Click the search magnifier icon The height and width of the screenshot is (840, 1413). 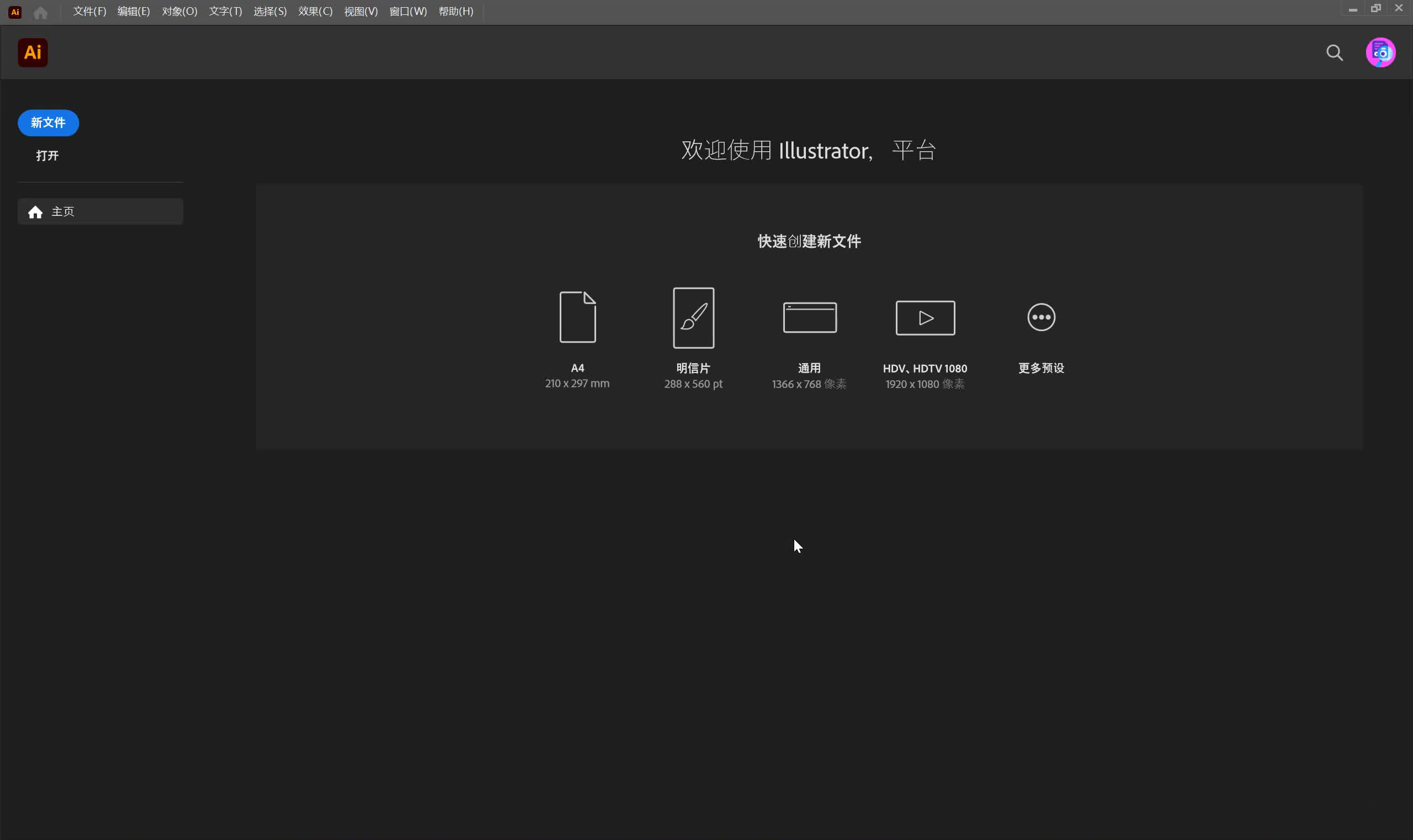1334,52
